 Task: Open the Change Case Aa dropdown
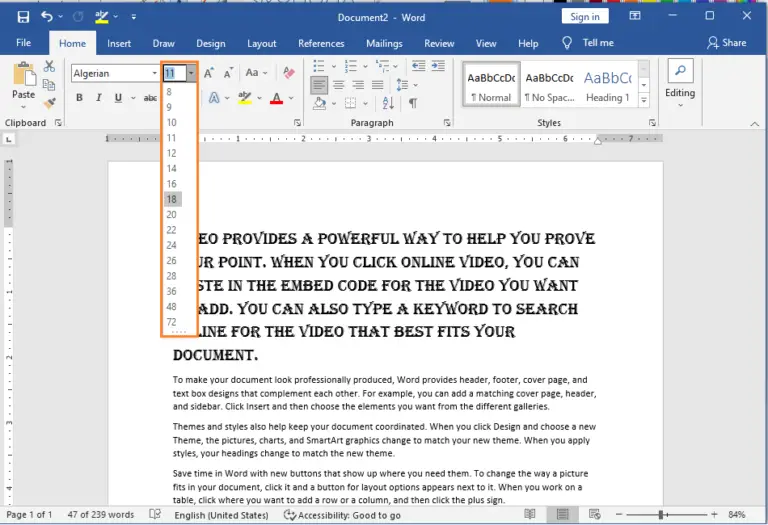tap(257, 73)
